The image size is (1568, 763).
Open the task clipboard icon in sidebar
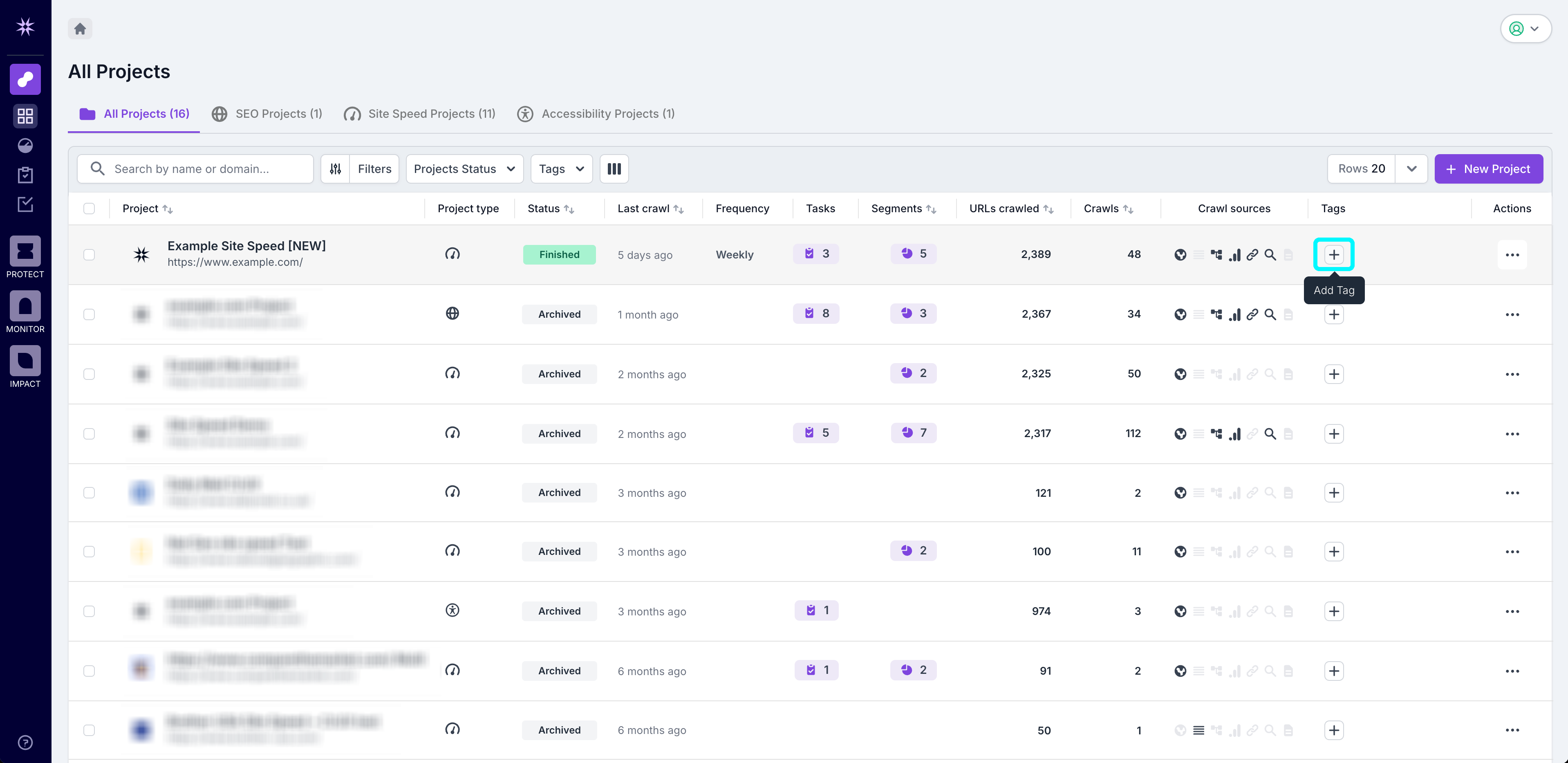25,175
